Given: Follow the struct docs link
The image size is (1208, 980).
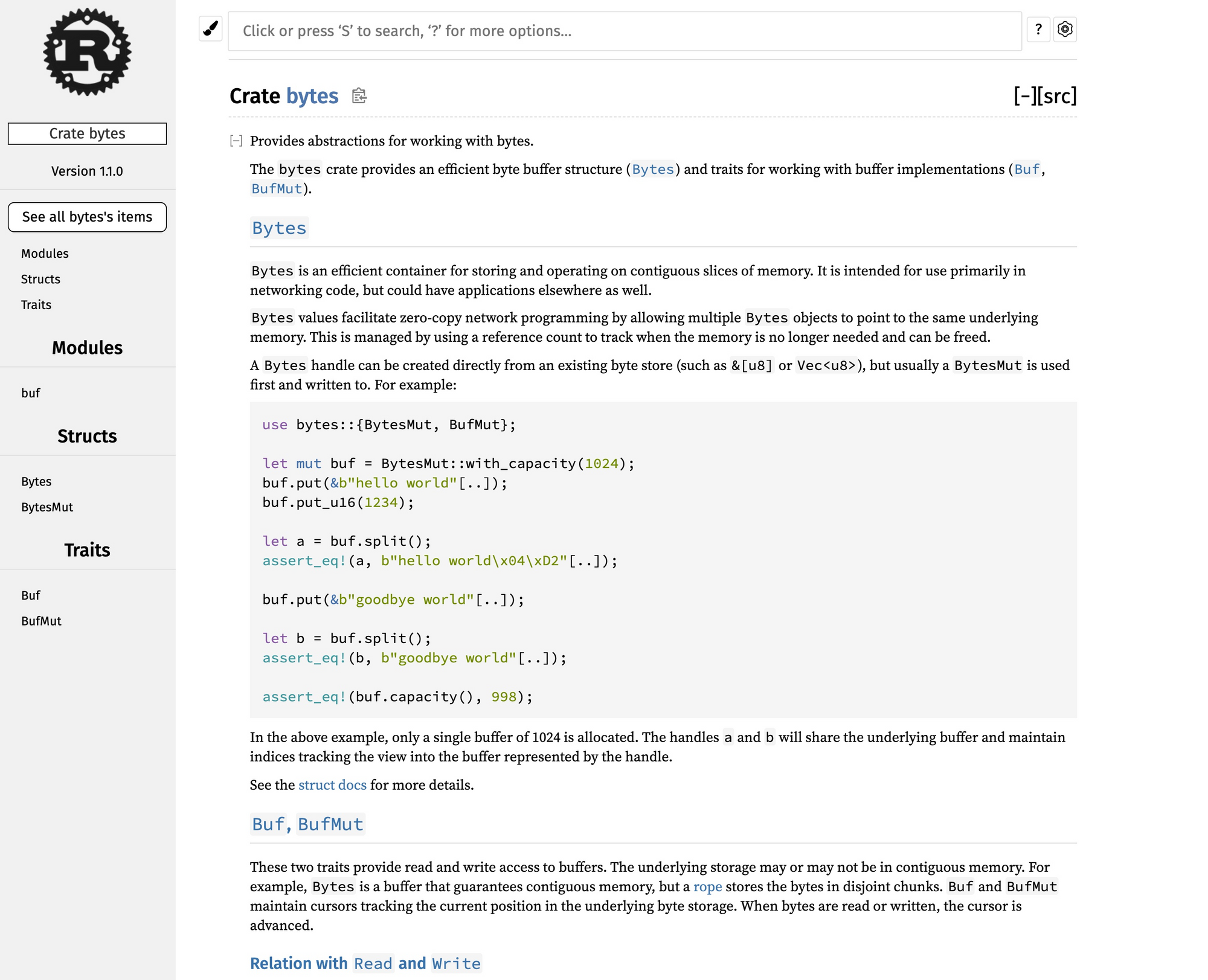Looking at the screenshot, I should coord(332,785).
